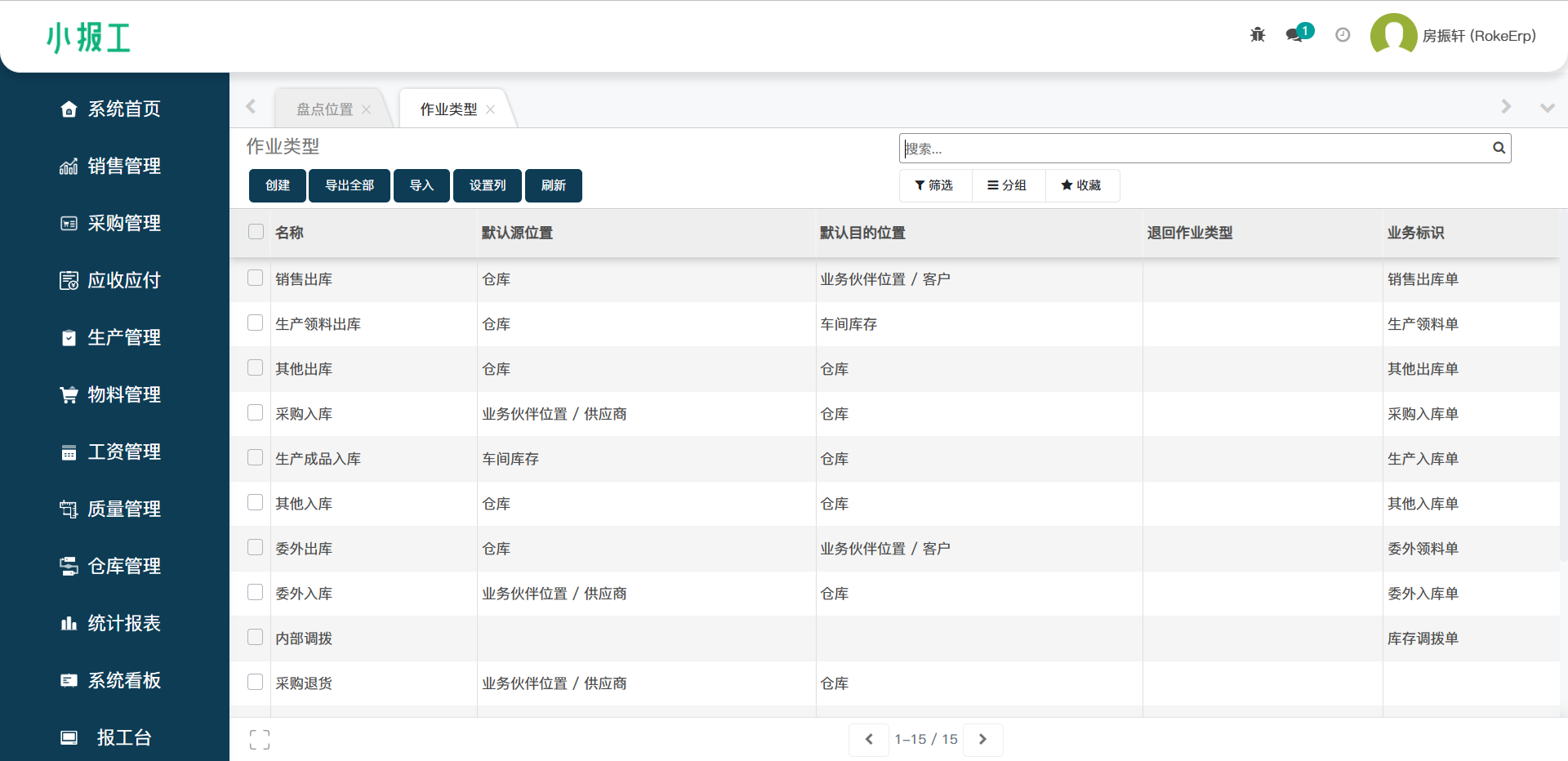
Task: Click the activity clock icon near the avatar
Action: coord(1342,34)
